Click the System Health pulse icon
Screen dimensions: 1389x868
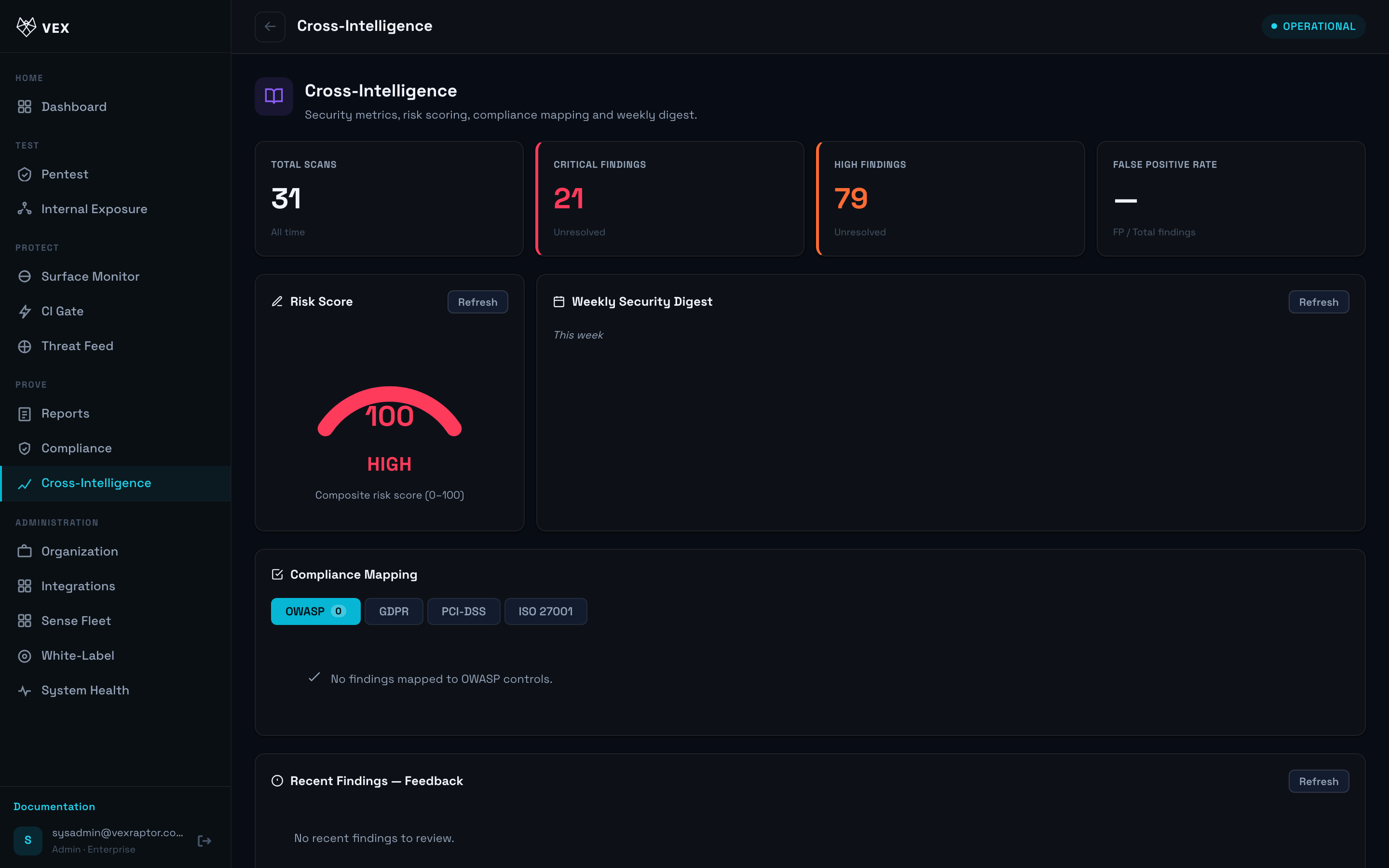pyautogui.click(x=25, y=691)
